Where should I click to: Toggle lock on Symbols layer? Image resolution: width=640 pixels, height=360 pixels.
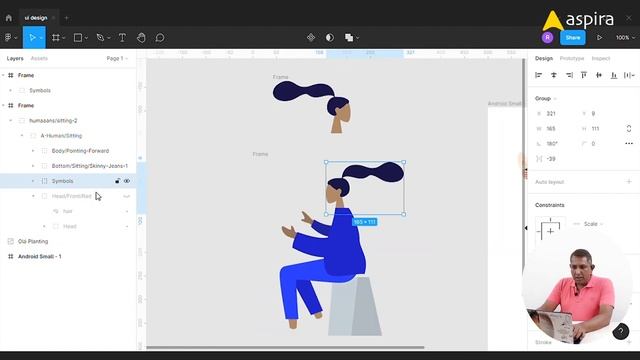118,181
